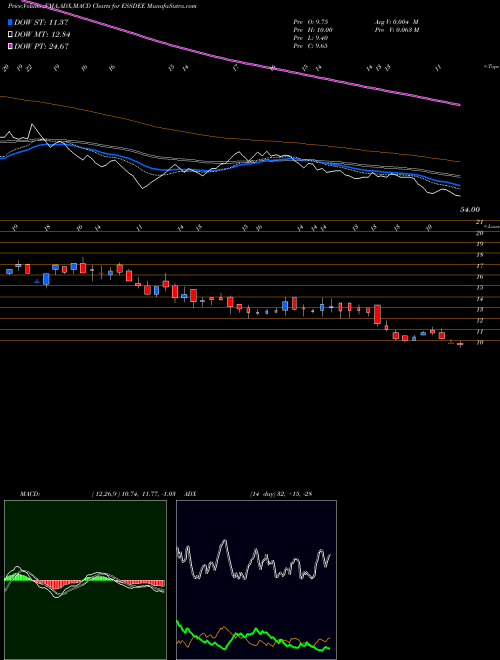Click price axis label 13
500x660 pixels.
(479, 309)
